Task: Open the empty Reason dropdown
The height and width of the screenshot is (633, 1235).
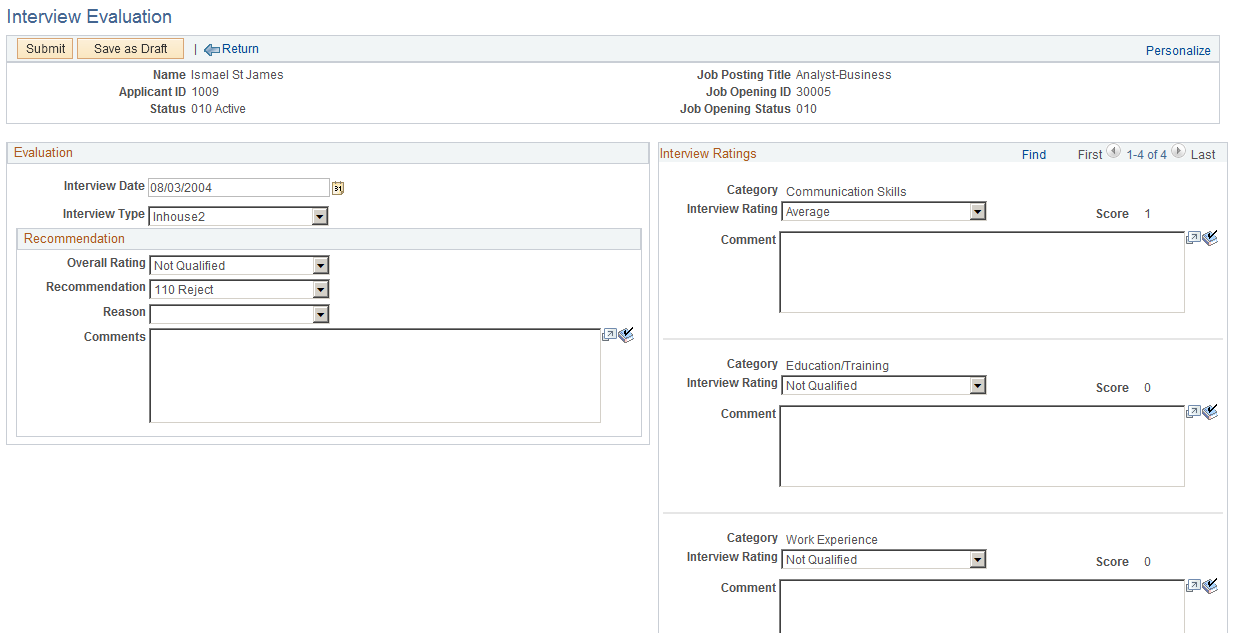Action: click(x=239, y=314)
